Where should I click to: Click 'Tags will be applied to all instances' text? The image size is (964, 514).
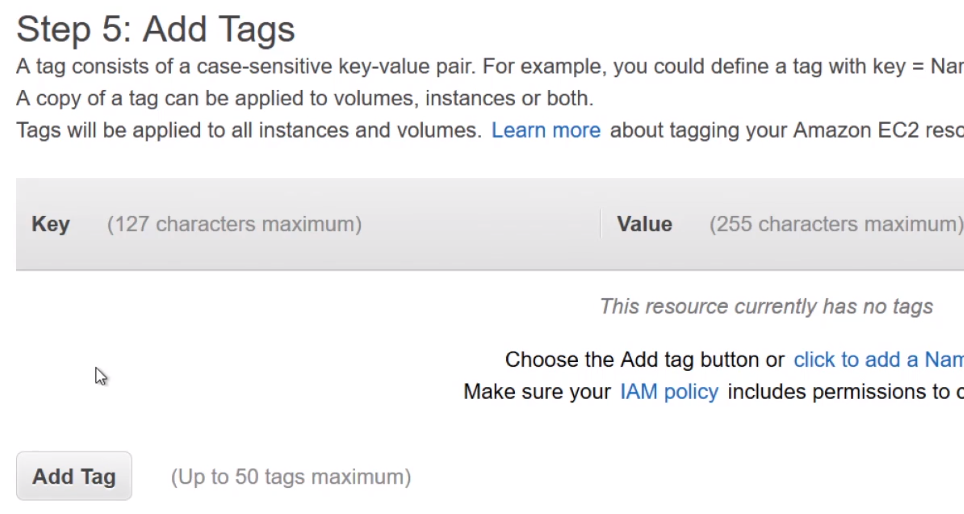tap(248, 130)
